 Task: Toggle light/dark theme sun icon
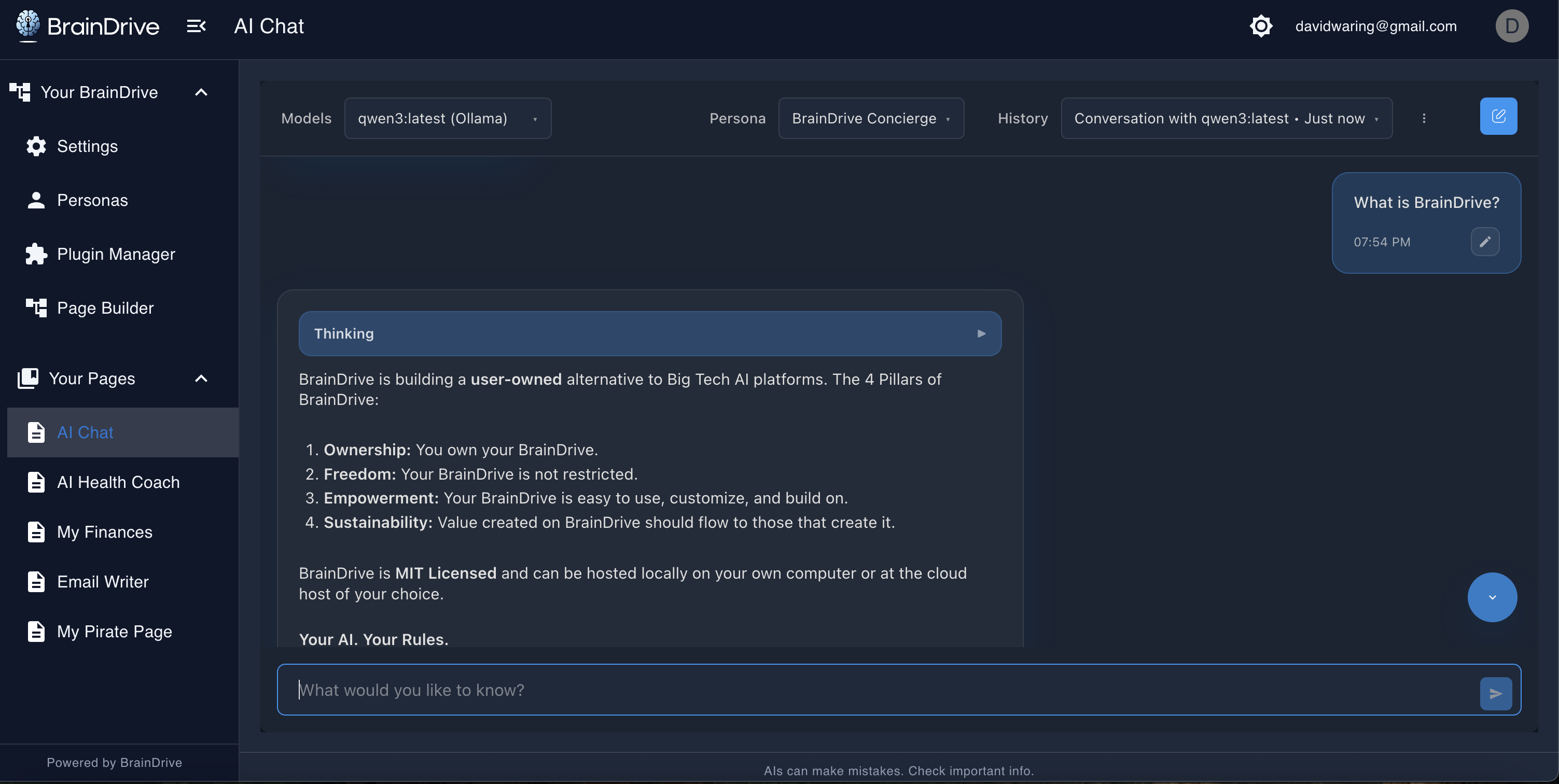tap(1261, 26)
